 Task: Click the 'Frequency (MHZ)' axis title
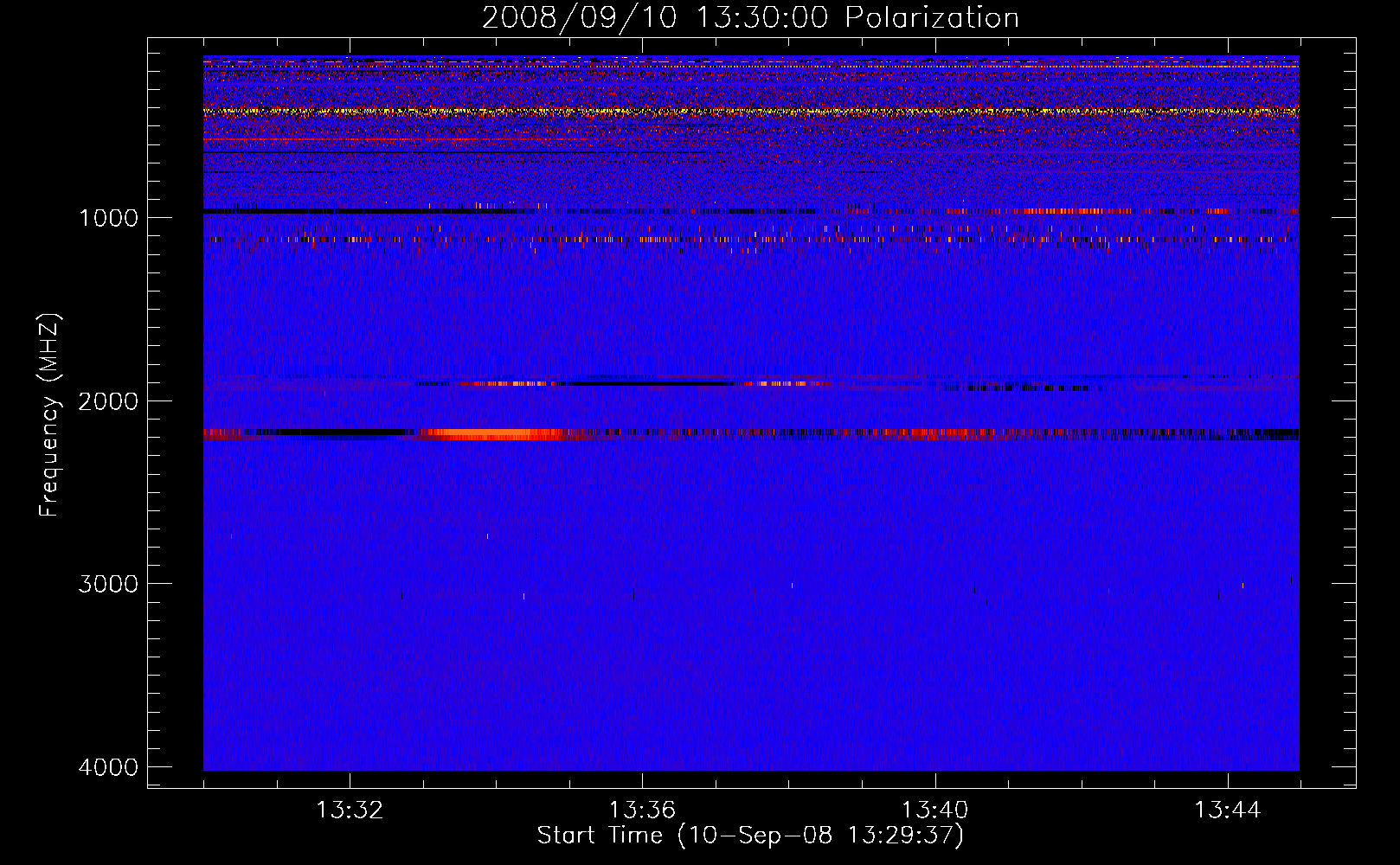(50, 415)
